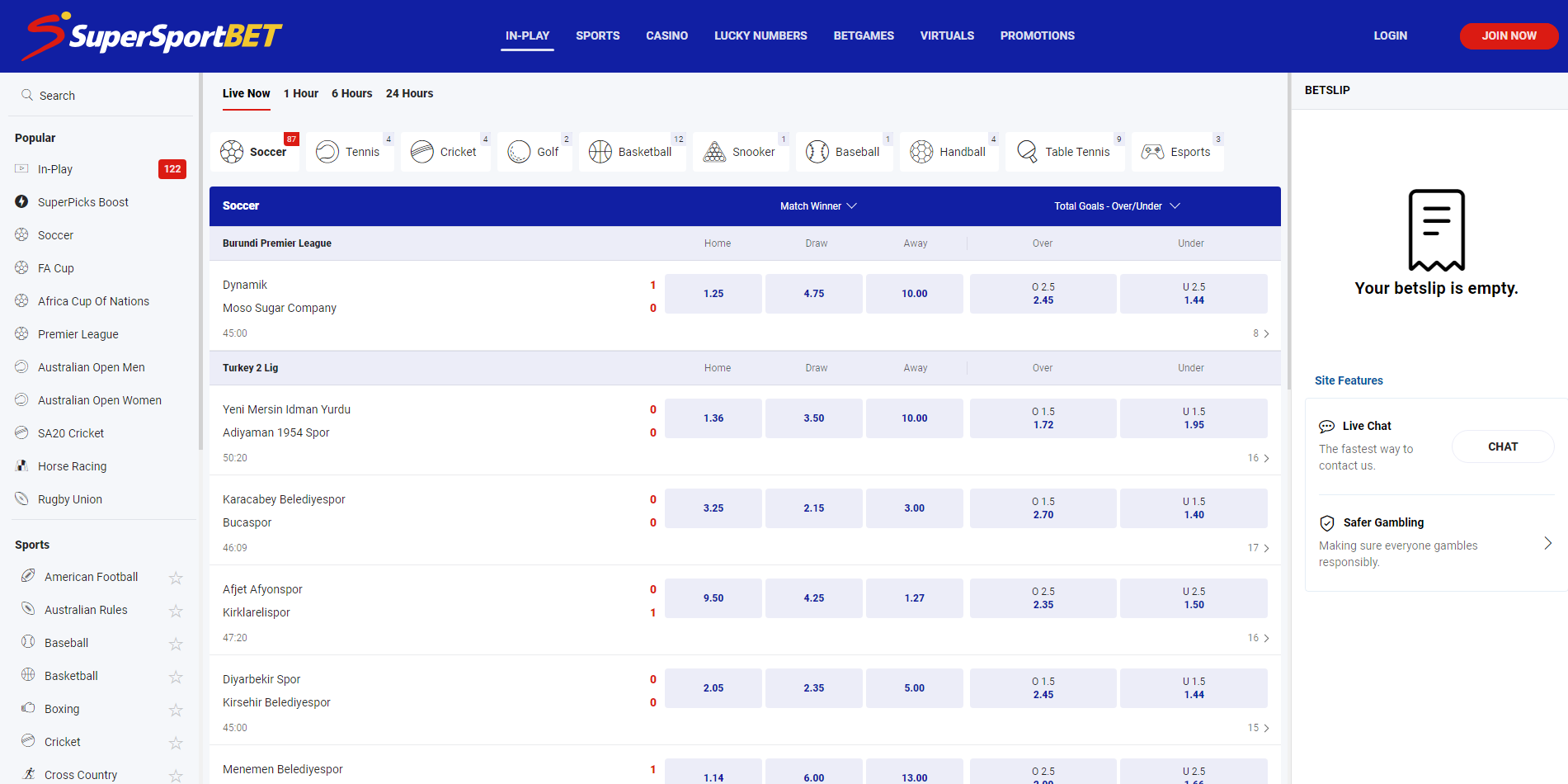Select the Esports sport icon filter

click(x=1178, y=152)
